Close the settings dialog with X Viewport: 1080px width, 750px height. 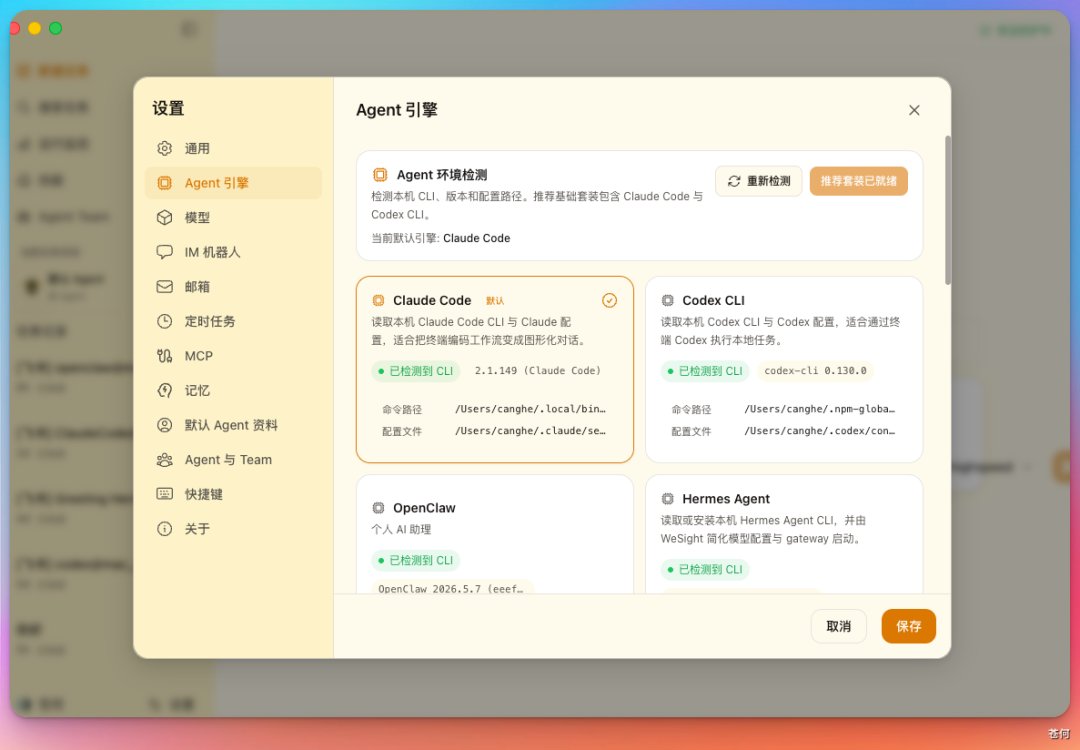coord(914,110)
